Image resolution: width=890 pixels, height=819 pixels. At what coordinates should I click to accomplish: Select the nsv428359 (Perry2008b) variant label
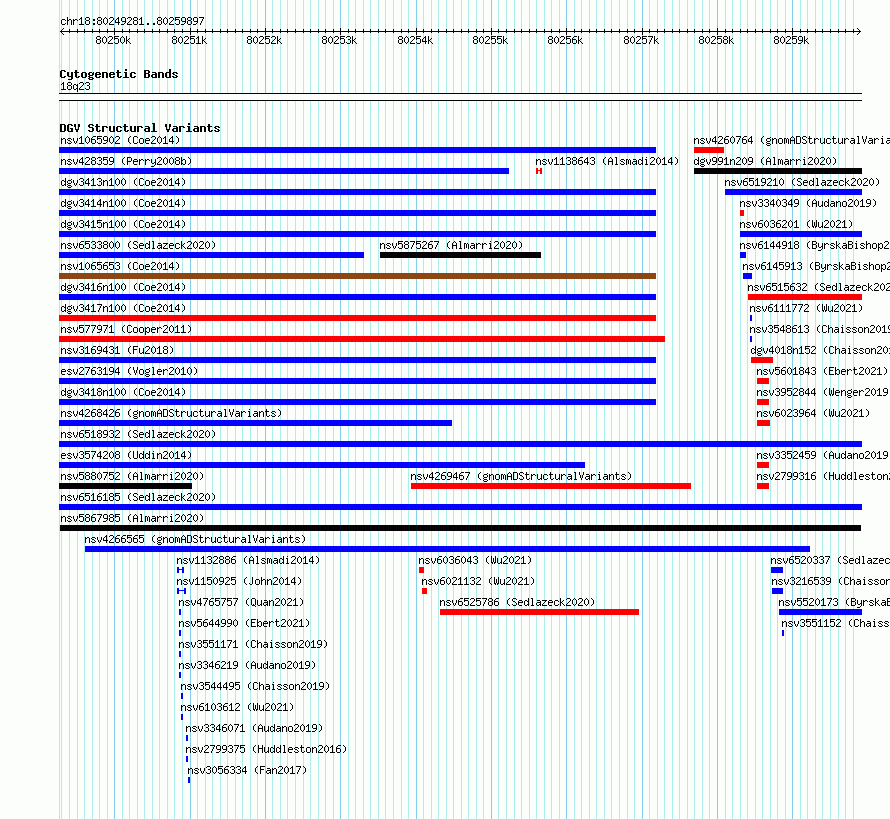[126, 161]
